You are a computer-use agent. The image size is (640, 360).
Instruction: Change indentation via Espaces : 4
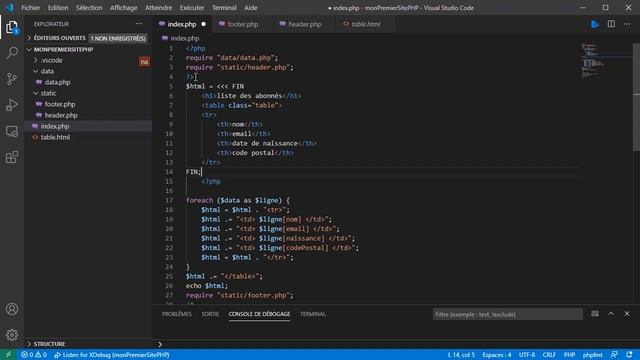coord(497,355)
